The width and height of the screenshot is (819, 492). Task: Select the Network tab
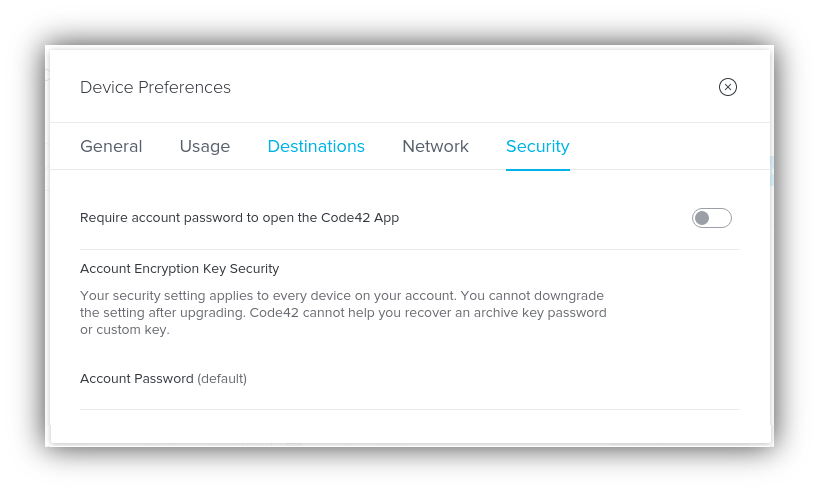435,146
